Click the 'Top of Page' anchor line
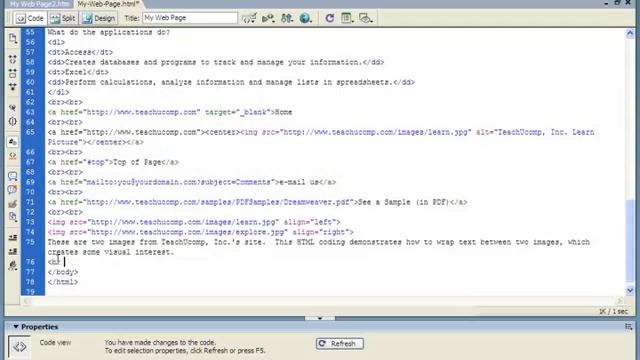 click(113, 162)
